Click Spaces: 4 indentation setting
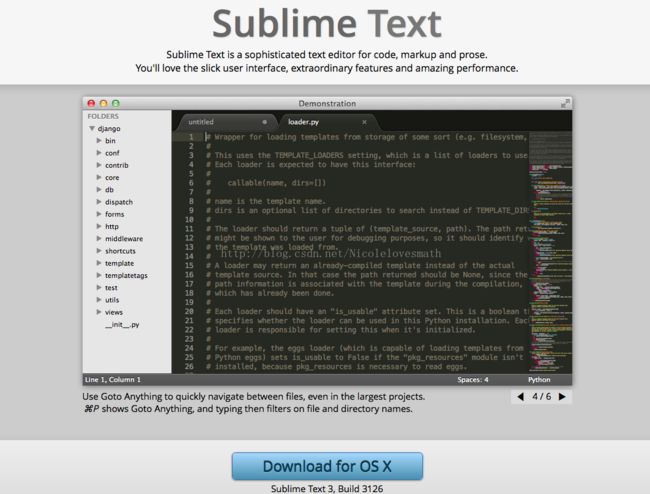Image resolution: width=650 pixels, height=494 pixels. click(x=473, y=380)
